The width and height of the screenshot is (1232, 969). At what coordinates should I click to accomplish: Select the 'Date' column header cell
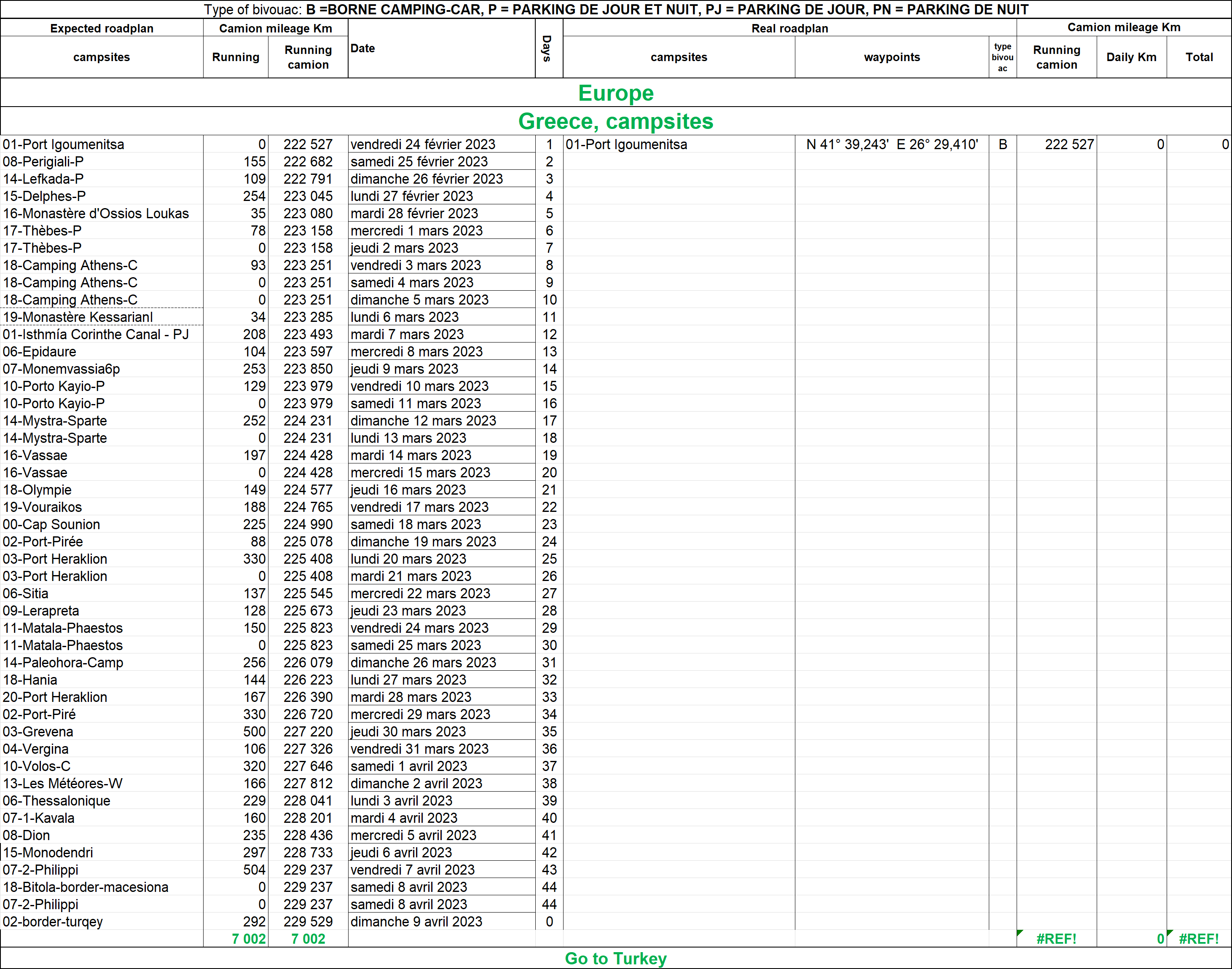coord(362,49)
